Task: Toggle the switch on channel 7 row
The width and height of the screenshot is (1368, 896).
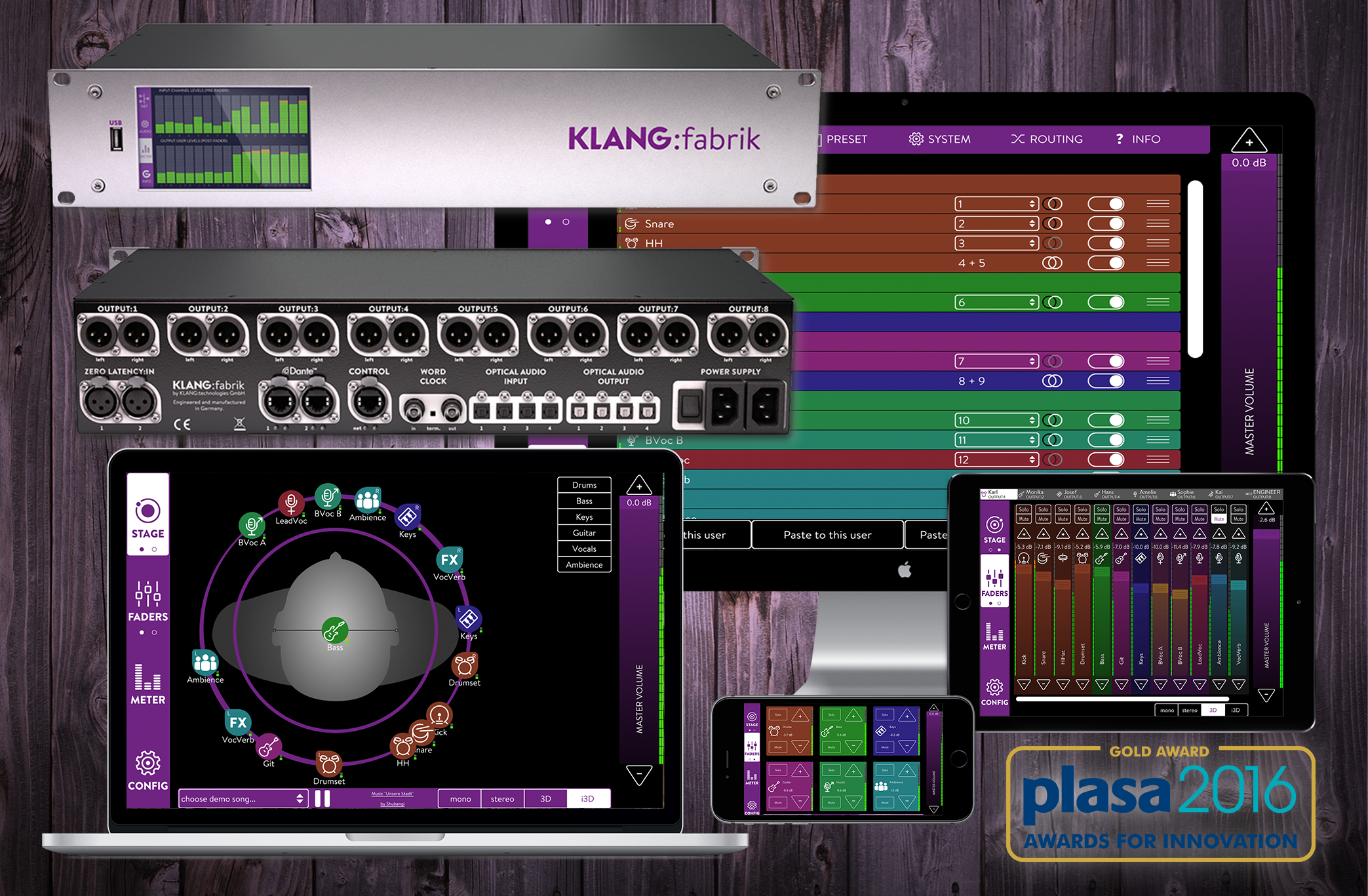Action: coord(1106,361)
